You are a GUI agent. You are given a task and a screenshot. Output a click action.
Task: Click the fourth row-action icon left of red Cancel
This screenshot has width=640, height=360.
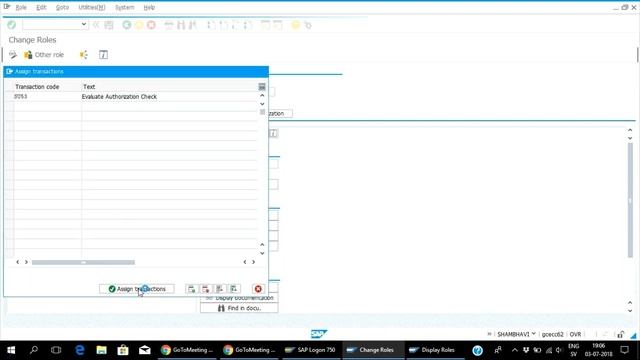(234, 289)
